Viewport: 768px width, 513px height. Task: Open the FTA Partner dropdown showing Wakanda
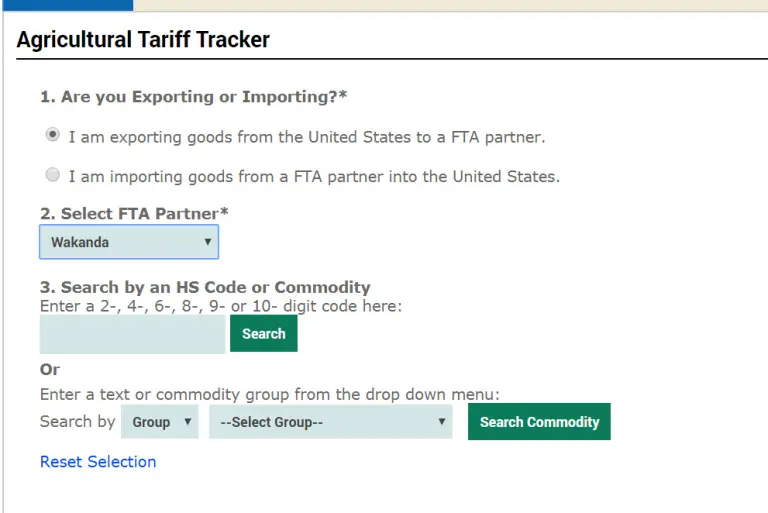click(x=129, y=242)
